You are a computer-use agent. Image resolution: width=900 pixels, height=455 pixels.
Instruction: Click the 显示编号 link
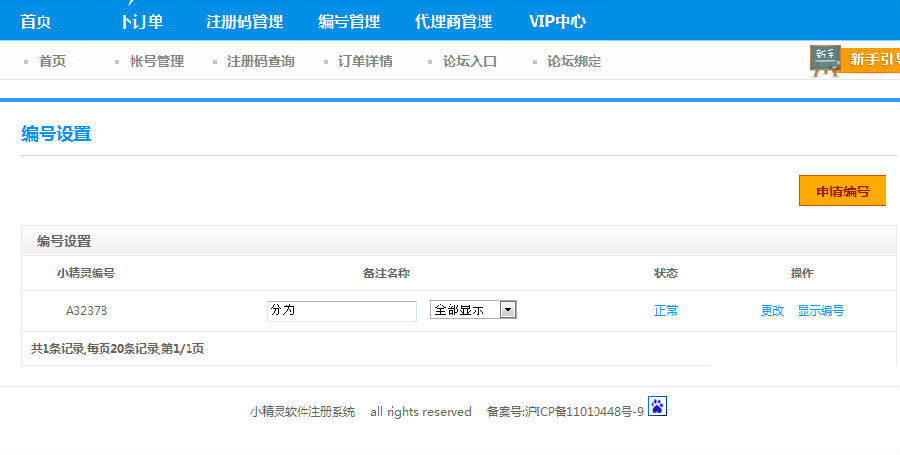(821, 310)
